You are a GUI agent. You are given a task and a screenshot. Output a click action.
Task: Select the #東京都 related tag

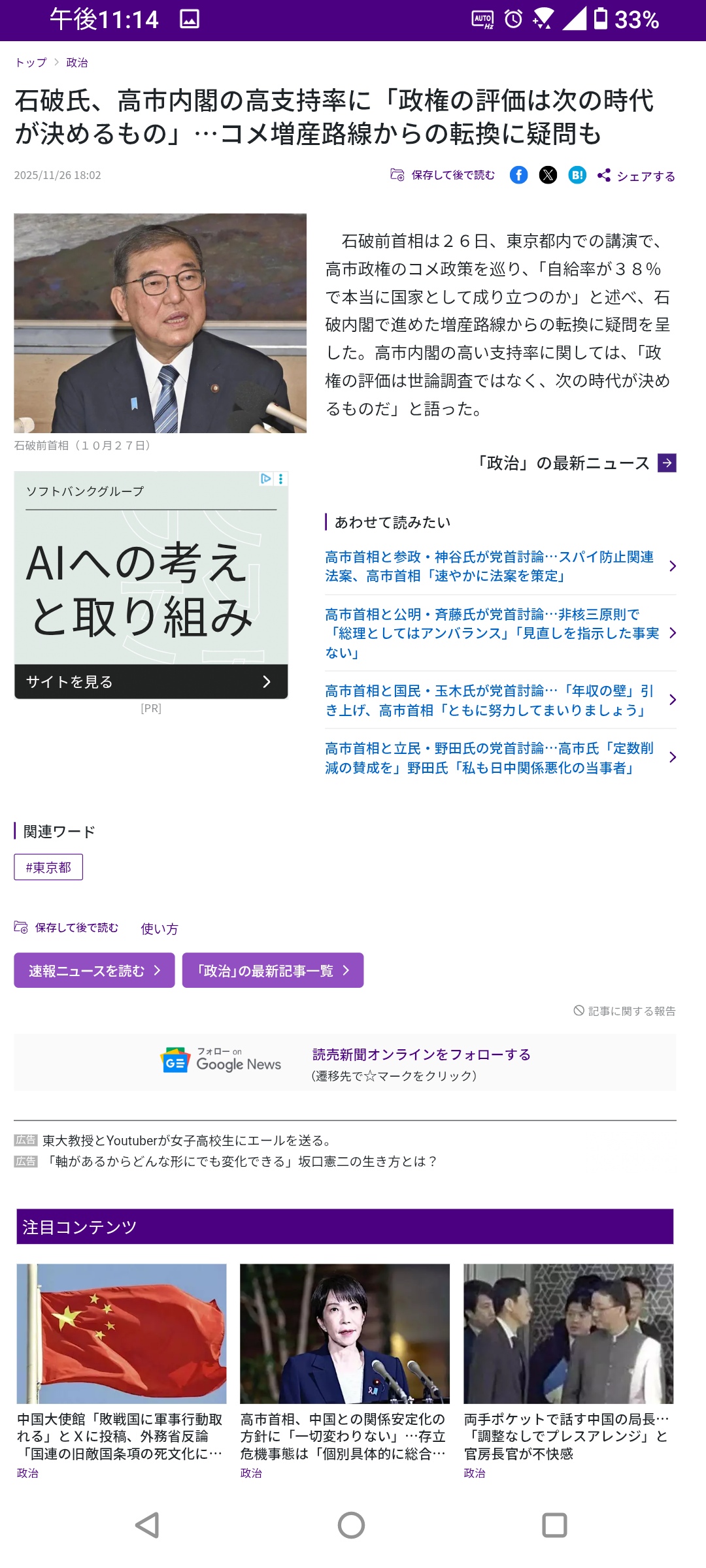click(x=48, y=868)
